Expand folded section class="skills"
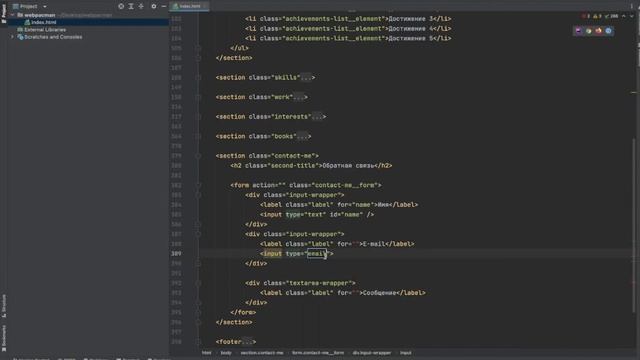This screenshot has width=640, height=360. tap(198, 78)
